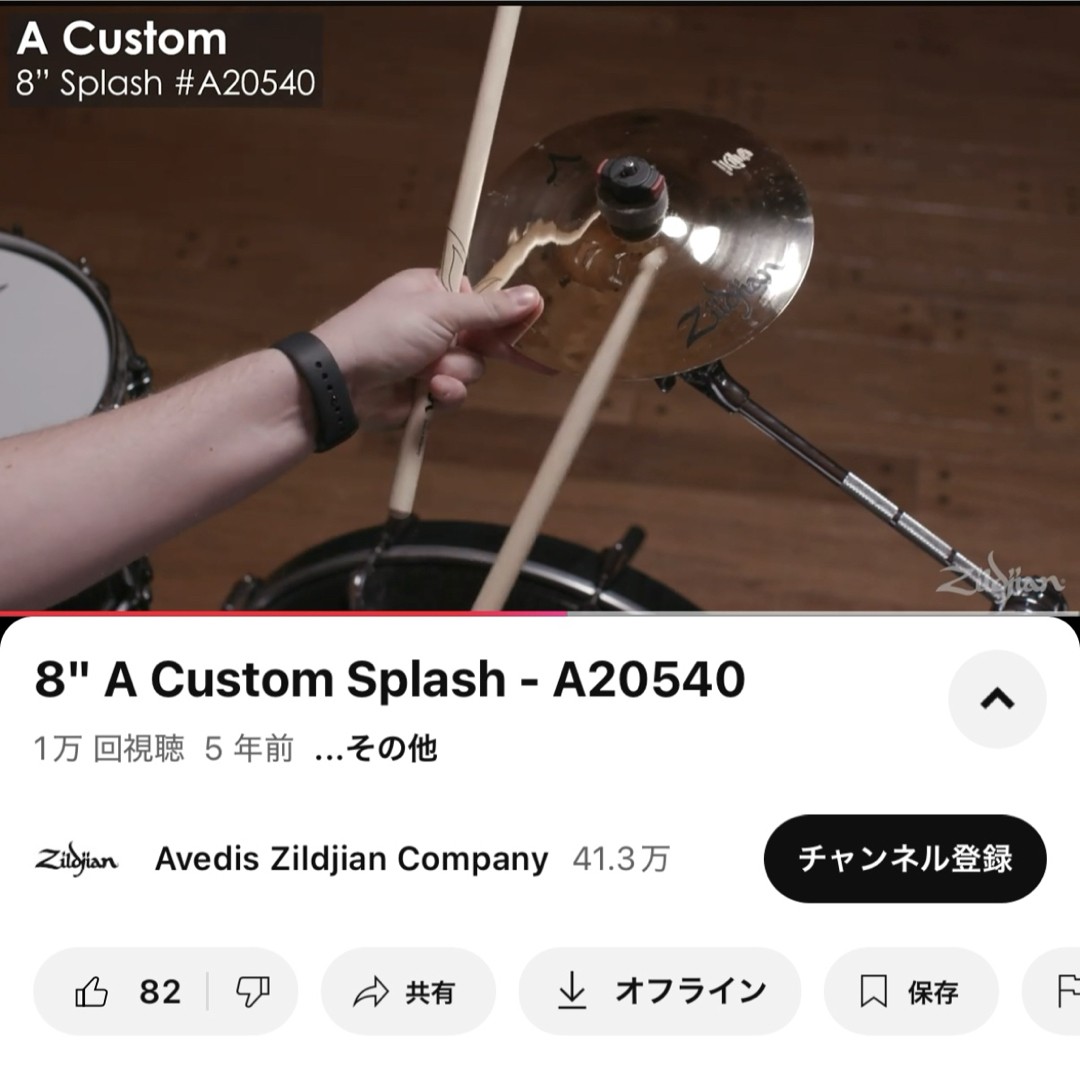The height and width of the screenshot is (1080, 1080).
Task: Tap the partially visible flag icon
Action: pyautogui.click(x=1068, y=992)
